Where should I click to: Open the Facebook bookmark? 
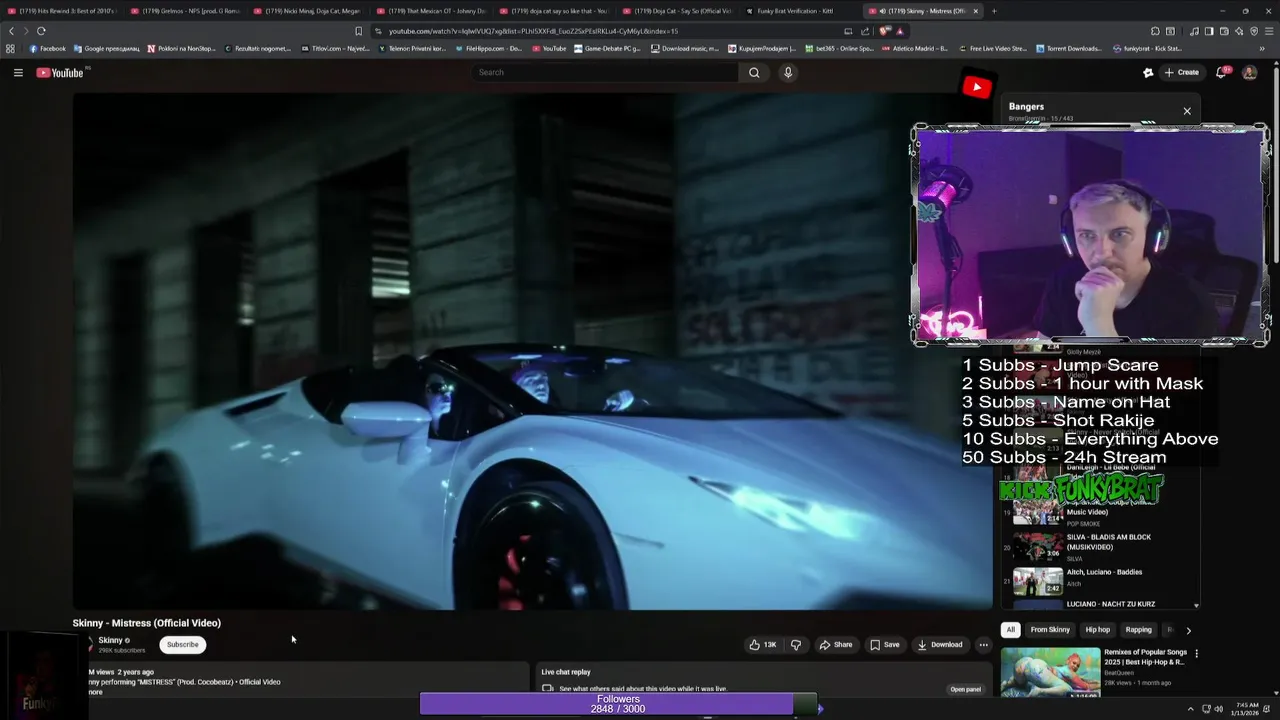(47, 48)
